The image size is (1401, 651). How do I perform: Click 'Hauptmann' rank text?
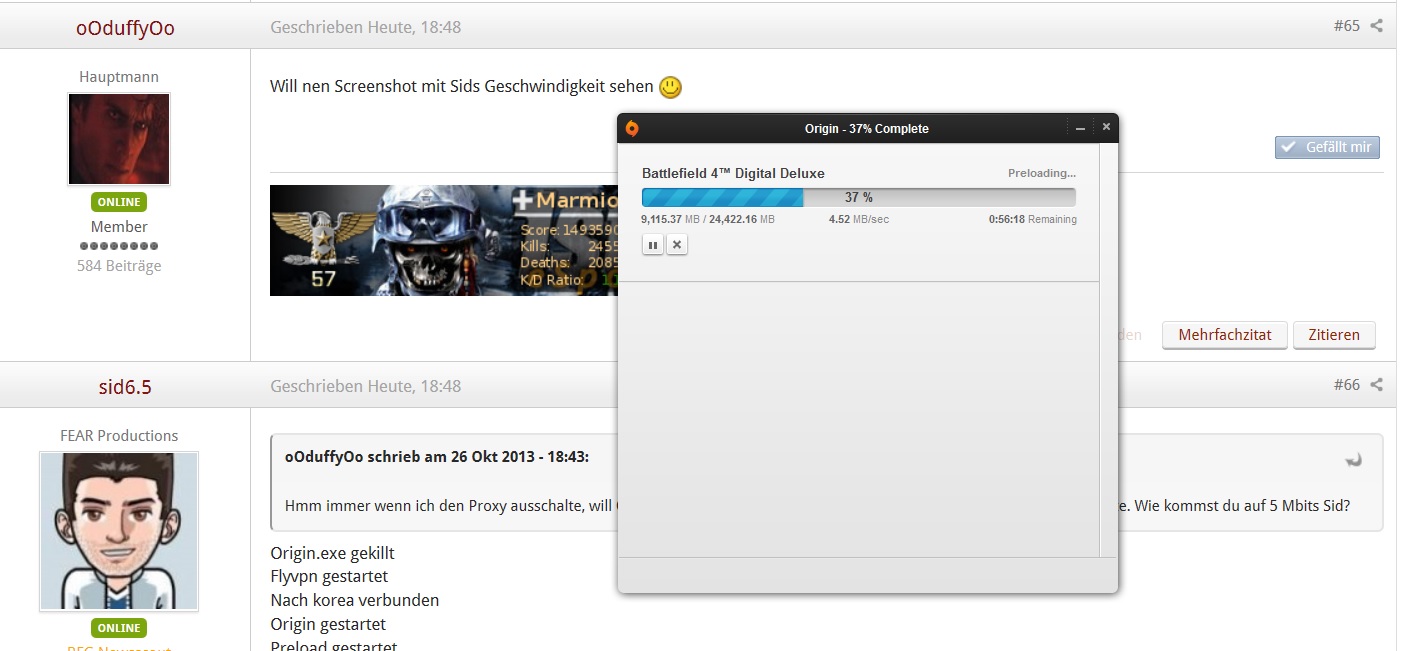(x=119, y=77)
